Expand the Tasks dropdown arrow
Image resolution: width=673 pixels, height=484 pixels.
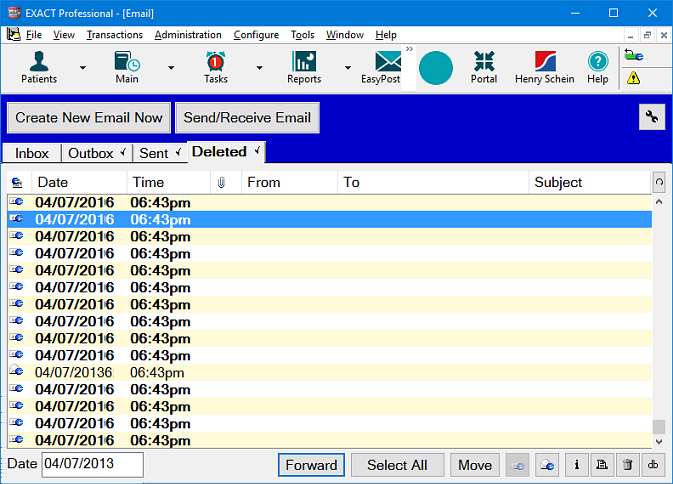[259, 68]
